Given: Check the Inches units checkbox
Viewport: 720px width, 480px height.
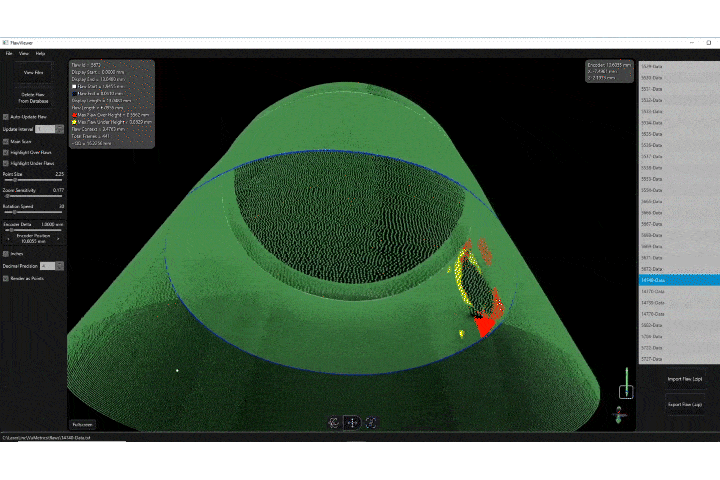Looking at the screenshot, I should tap(6, 254).
